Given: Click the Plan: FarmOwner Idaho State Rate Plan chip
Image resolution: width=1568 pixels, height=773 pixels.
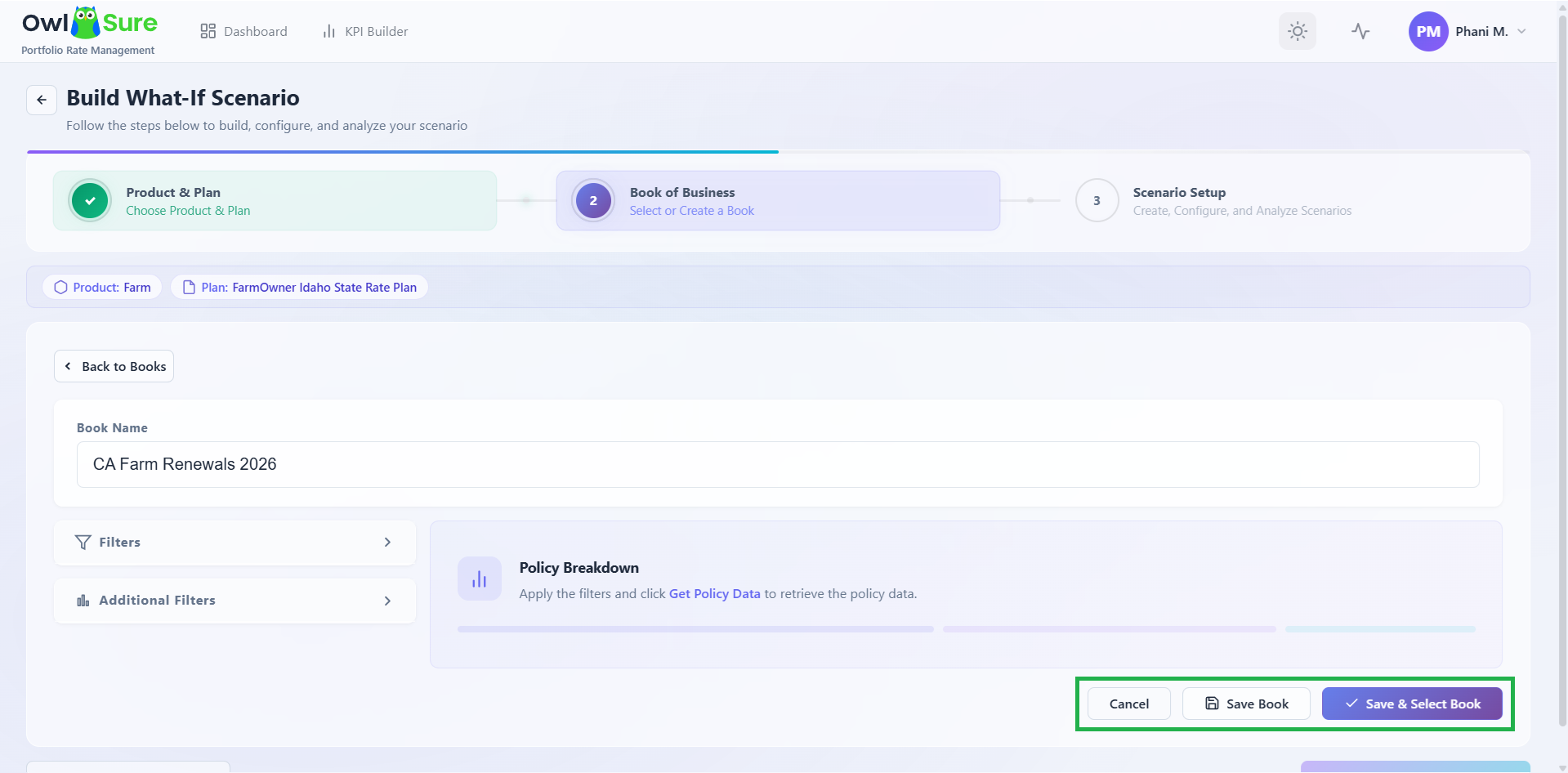Looking at the screenshot, I should [x=299, y=288].
